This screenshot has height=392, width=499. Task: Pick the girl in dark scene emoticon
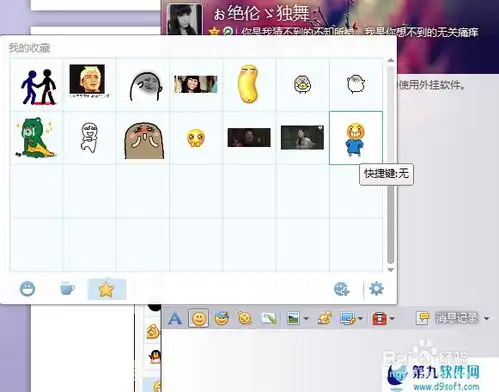click(x=302, y=137)
